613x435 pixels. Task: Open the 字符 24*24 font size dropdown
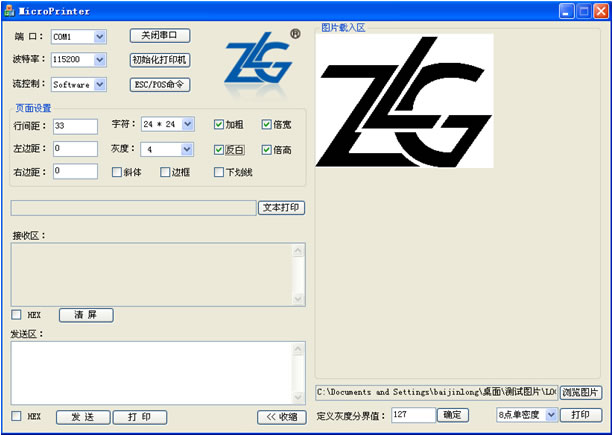[187, 125]
